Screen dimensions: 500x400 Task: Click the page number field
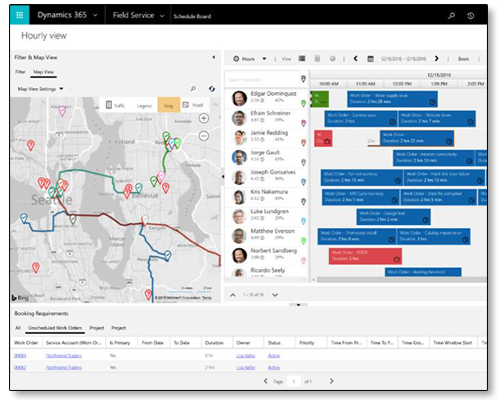coord(294,381)
